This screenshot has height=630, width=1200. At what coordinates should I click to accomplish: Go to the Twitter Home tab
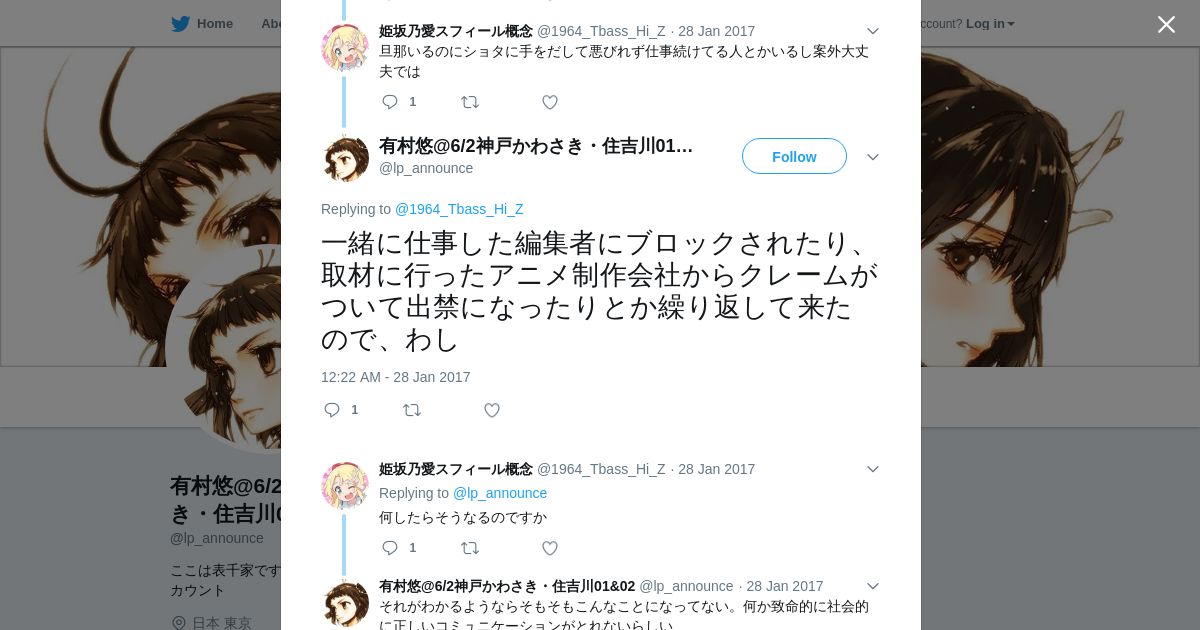(x=202, y=23)
